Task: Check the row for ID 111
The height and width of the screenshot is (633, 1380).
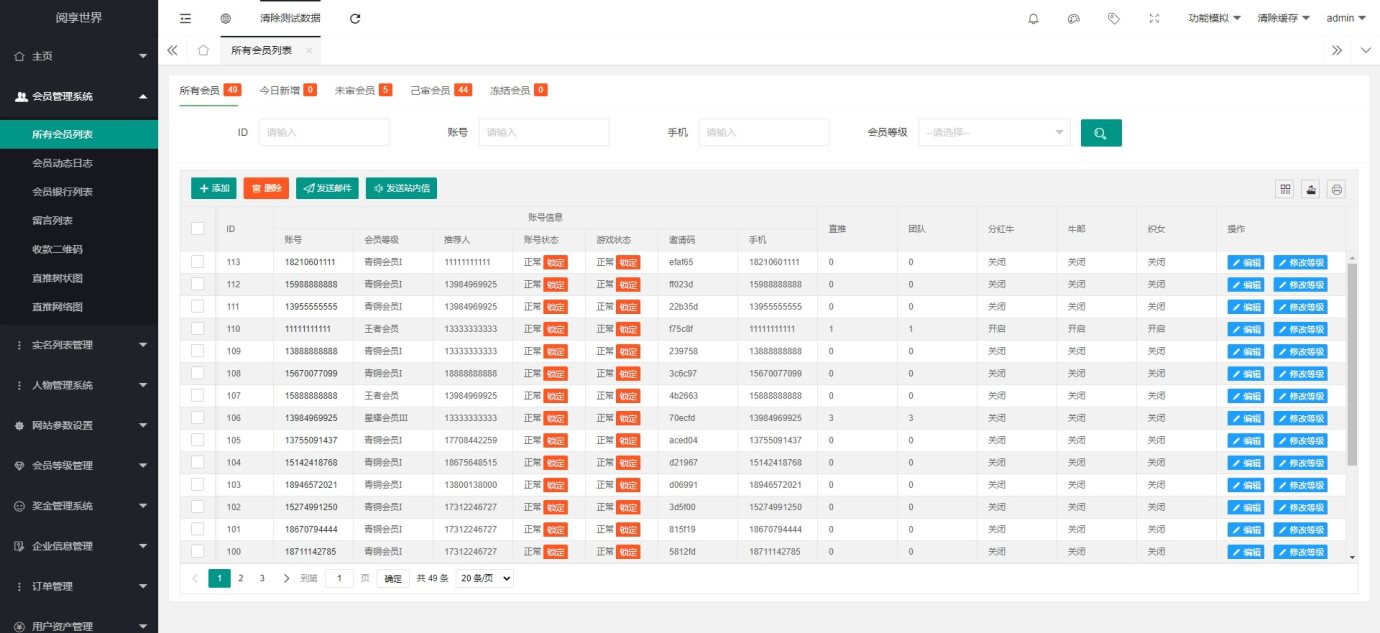Action: (x=197, y=306)
